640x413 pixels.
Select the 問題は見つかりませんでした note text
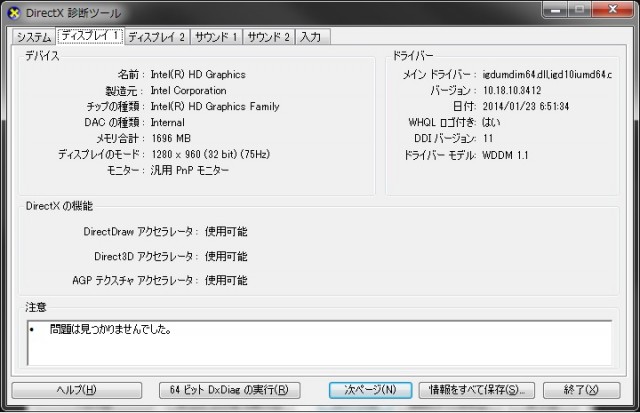pyautogui.click(x=110, y=329)
